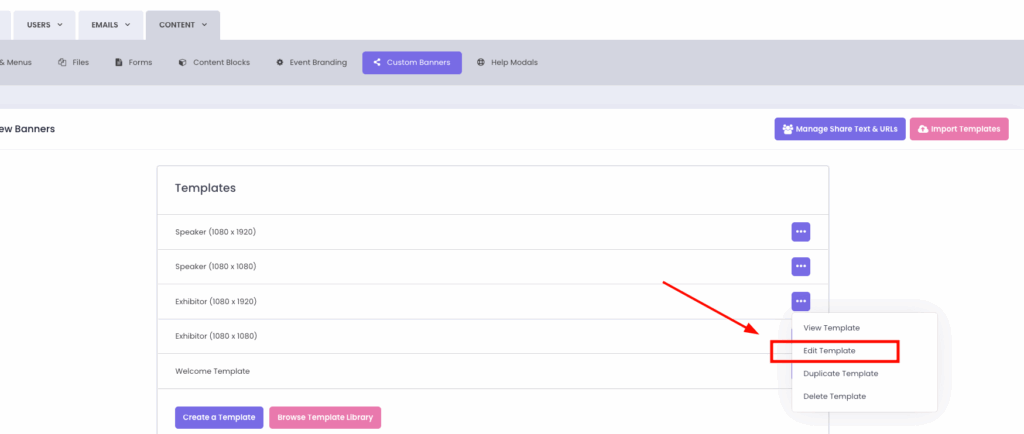Expand the EMAILS dropdown menu
This screenshot has height=434, width=1024.
(111, 24)
